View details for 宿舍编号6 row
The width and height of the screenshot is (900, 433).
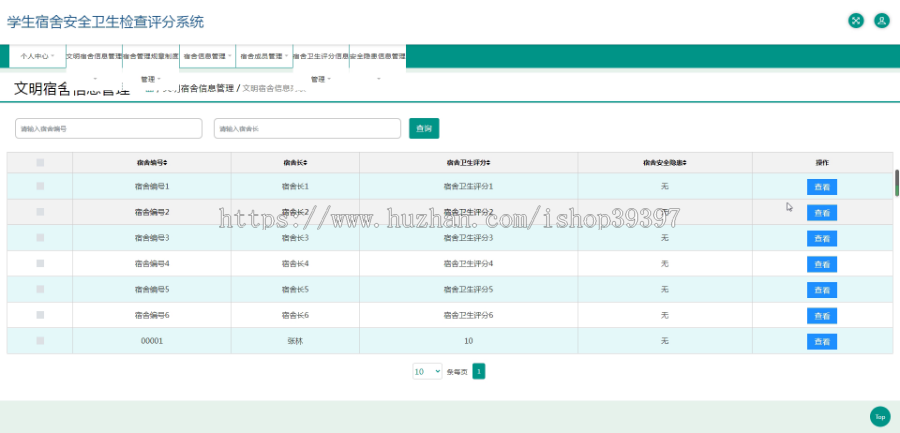822,316
